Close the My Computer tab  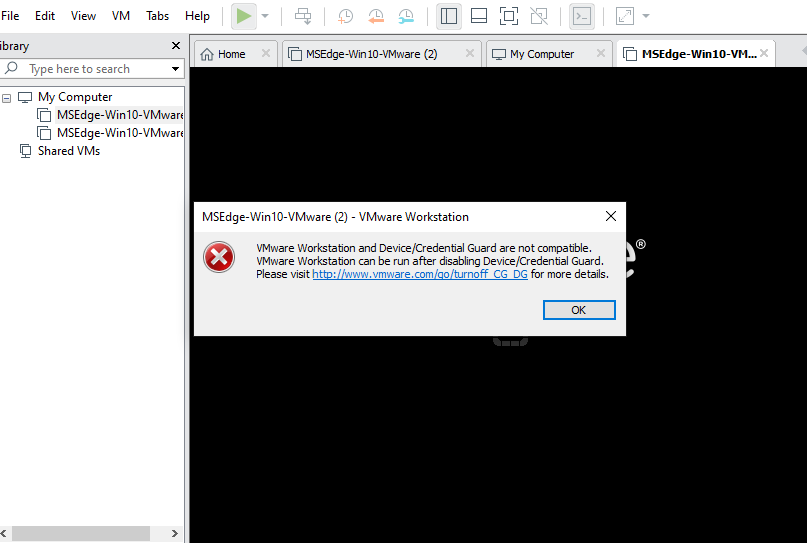point(601,53)
